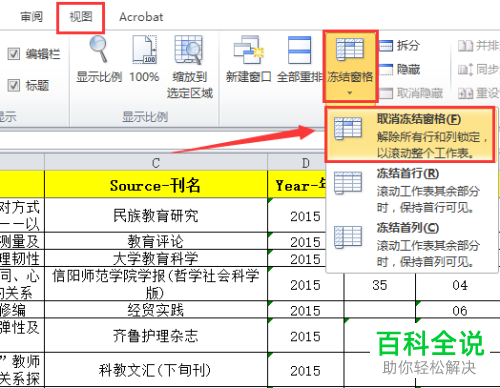The width and height of the screenshot is (500, 388).
Task: Open a new window with 新建窗口
Action: [x=248, y=50]
